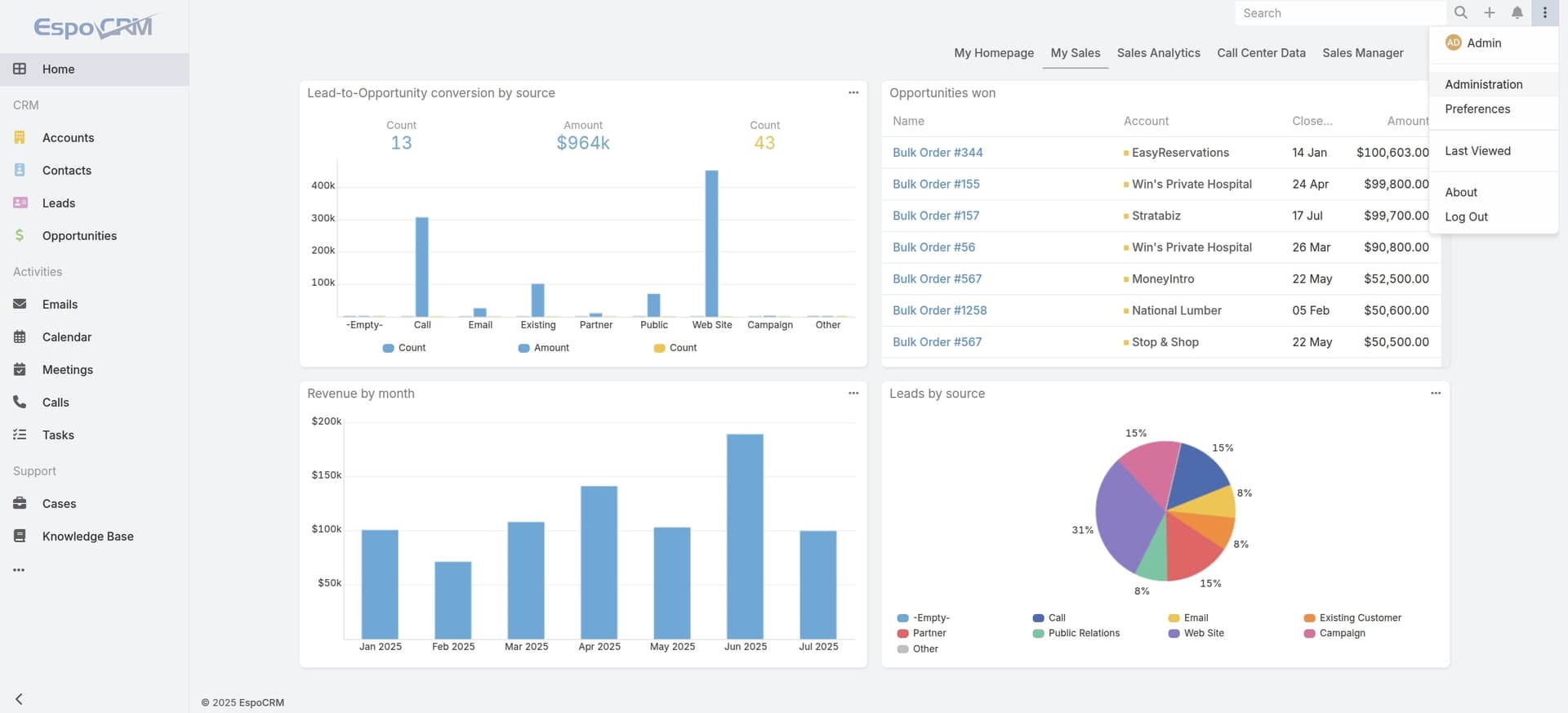
Task: Click into the global Search field
Action: pyautogui.click(x=1340, y=13)
